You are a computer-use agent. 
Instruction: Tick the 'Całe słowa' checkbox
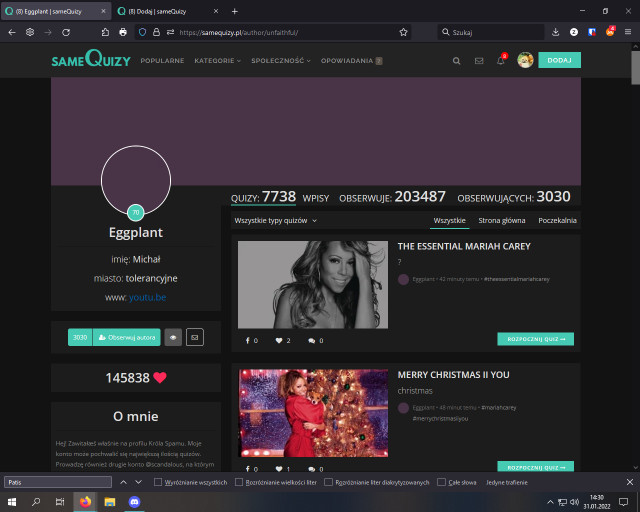tap(443, 482)
